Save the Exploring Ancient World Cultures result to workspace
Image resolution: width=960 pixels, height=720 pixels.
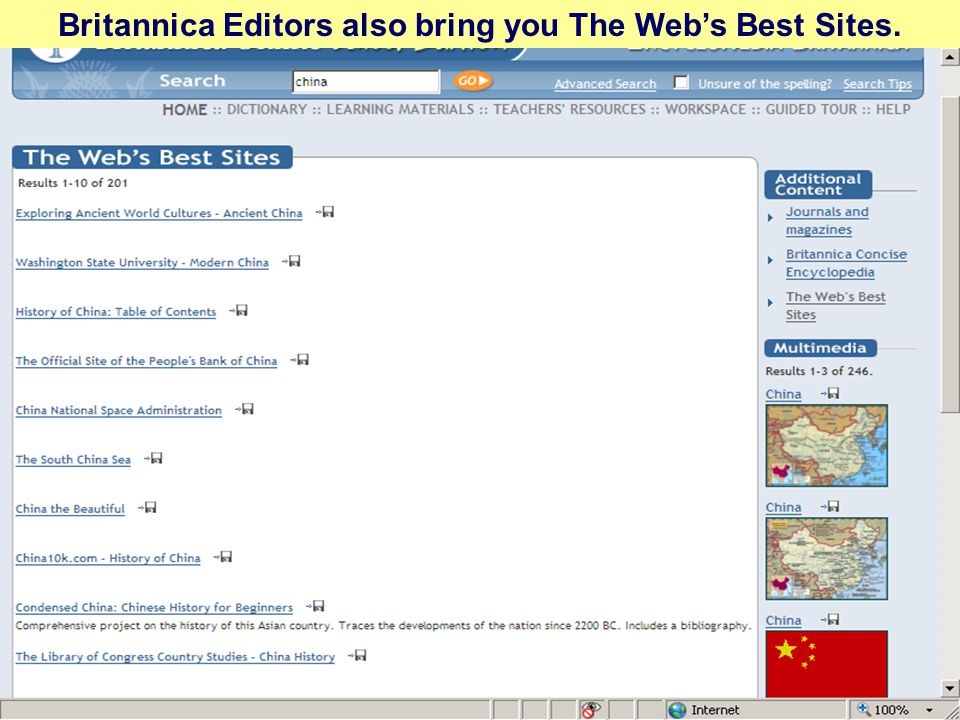[325, 212]
